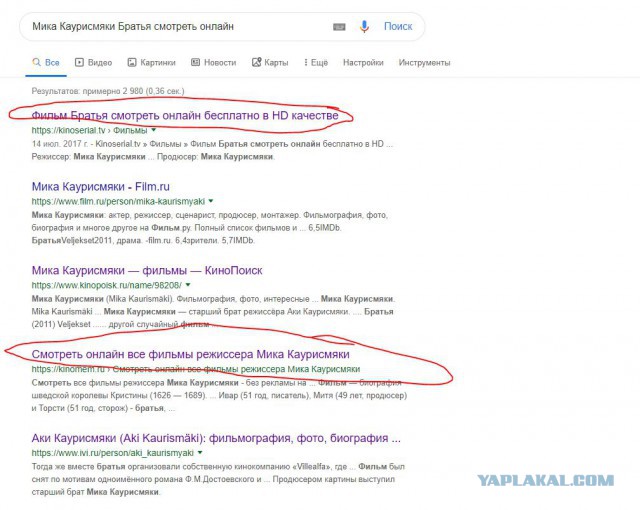This screenshot has width=640, height=510.
Task: Click the three-dots icon beside Ещё
Action: tap(306, 62)
